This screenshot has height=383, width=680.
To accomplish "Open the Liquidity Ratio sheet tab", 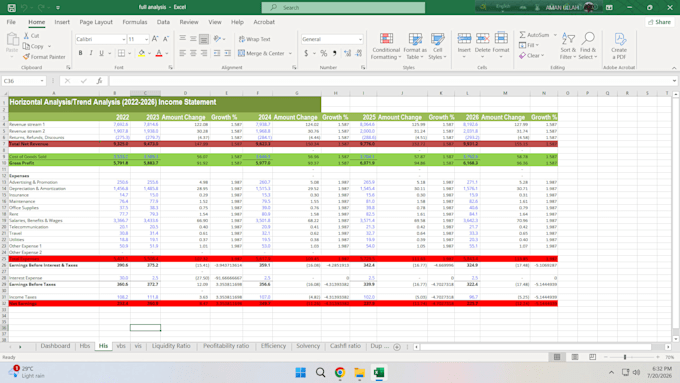I will pos(171,346).
